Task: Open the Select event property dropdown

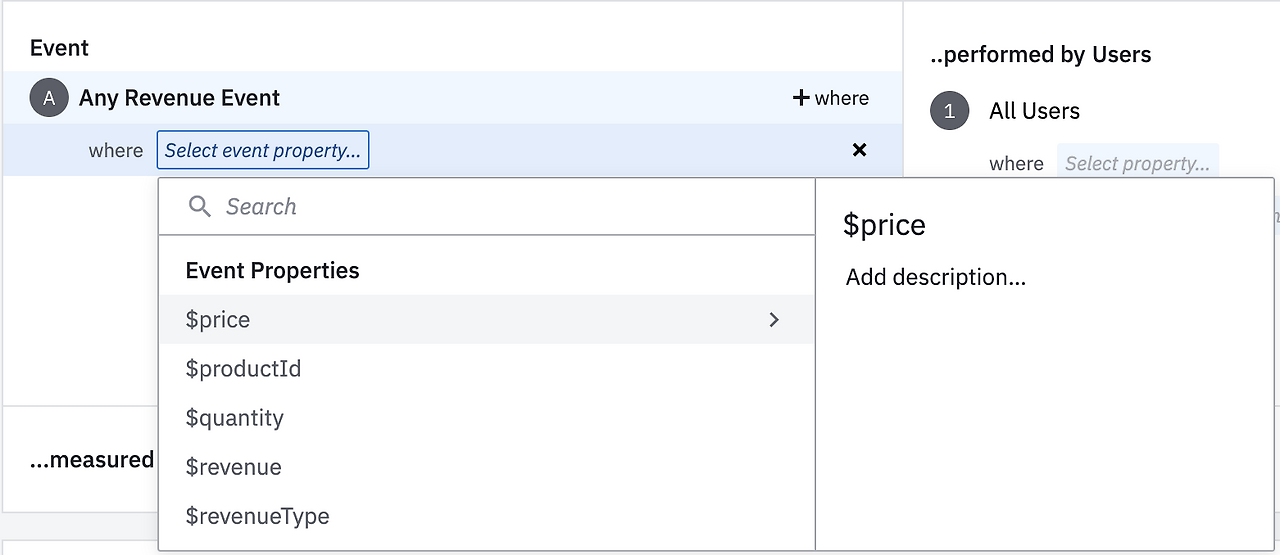Action: click(x=262, y=150)
